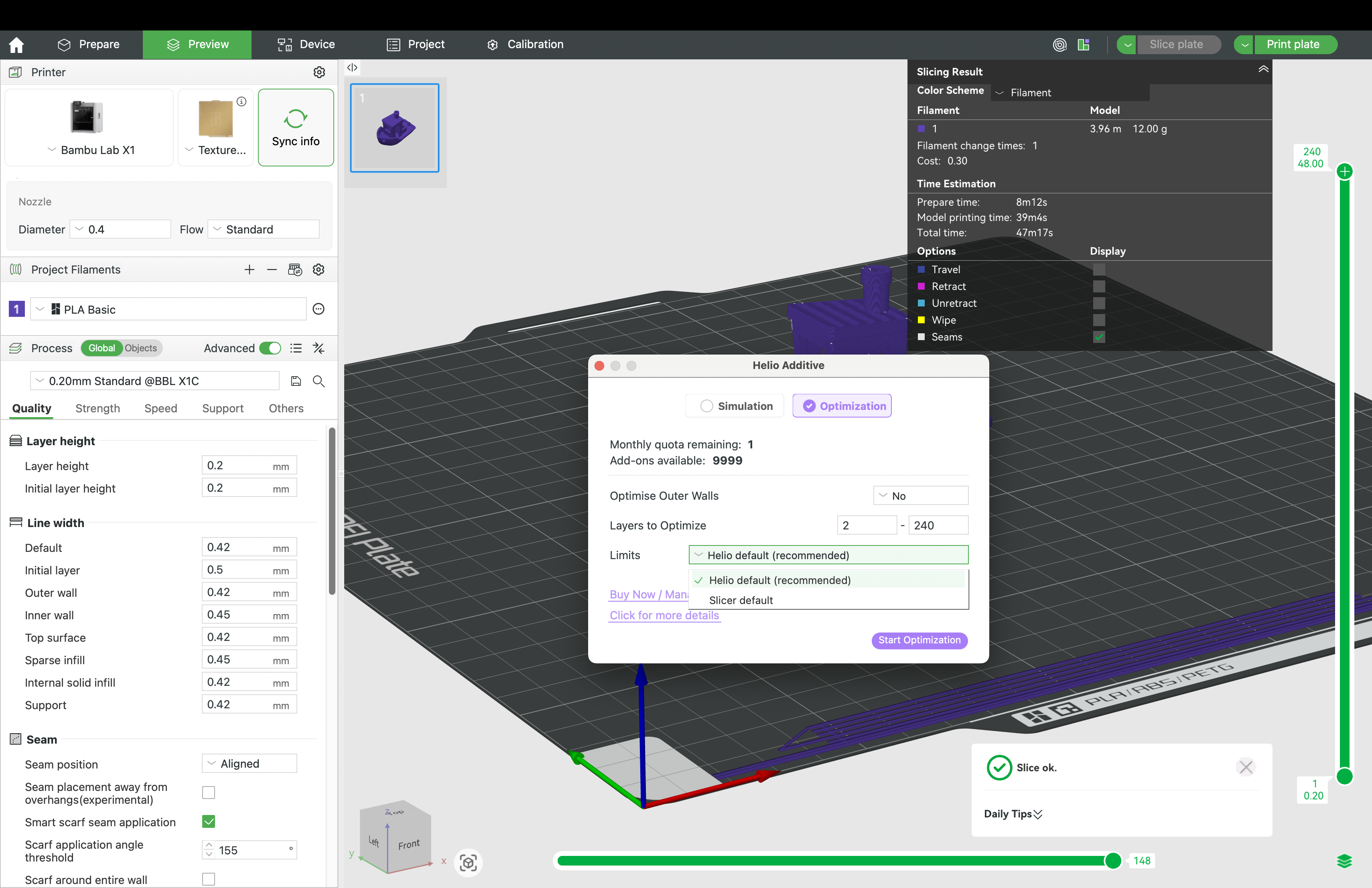Uncheck Smart scarf seam application
The image size is (1372, 888).
click(x=209, y=822)
